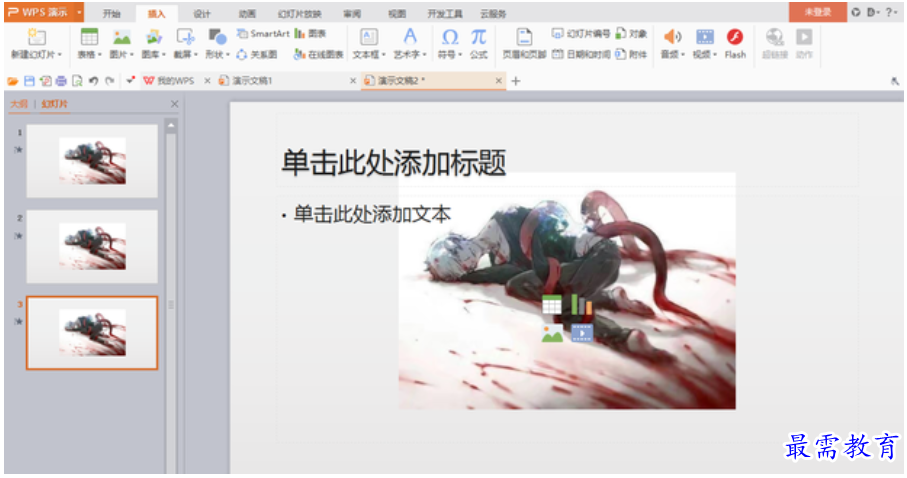Open the WPS 演示 application menu arrow
This screenshot has height=478, width=907.
point(79,12)
